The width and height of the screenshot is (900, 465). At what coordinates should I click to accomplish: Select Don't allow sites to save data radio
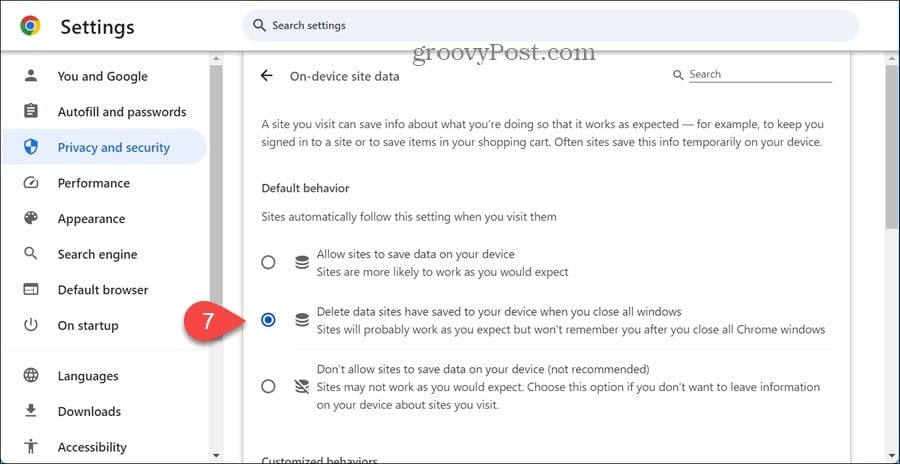click(x=268, y=386)
